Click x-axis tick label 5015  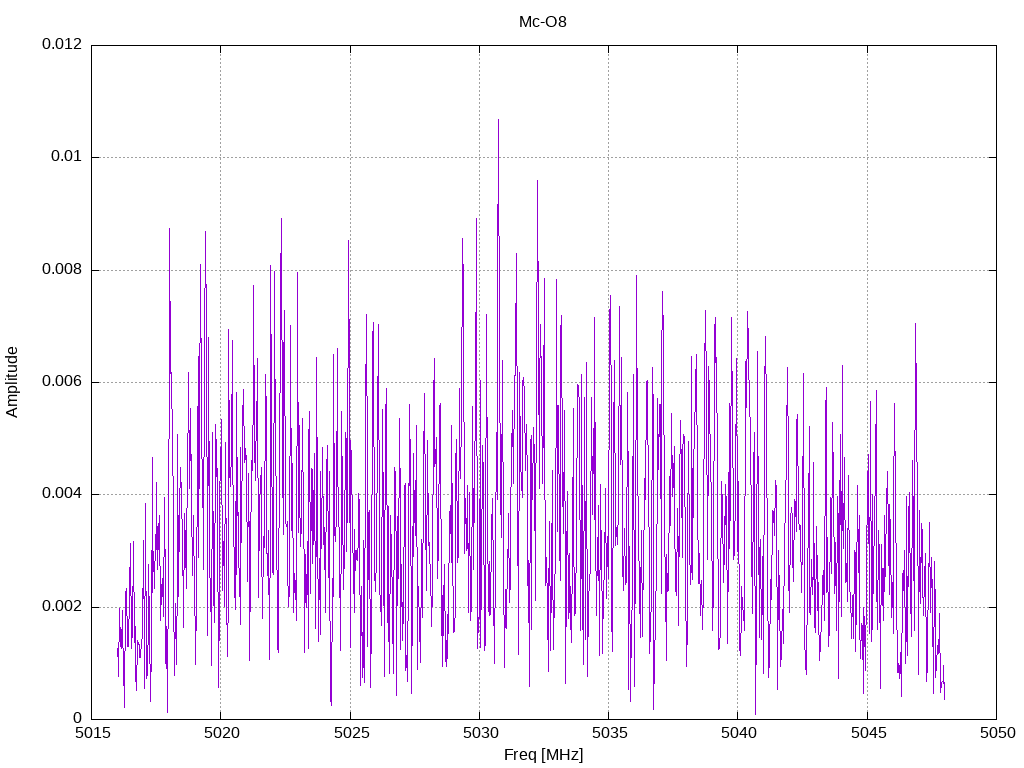point(92,733)
